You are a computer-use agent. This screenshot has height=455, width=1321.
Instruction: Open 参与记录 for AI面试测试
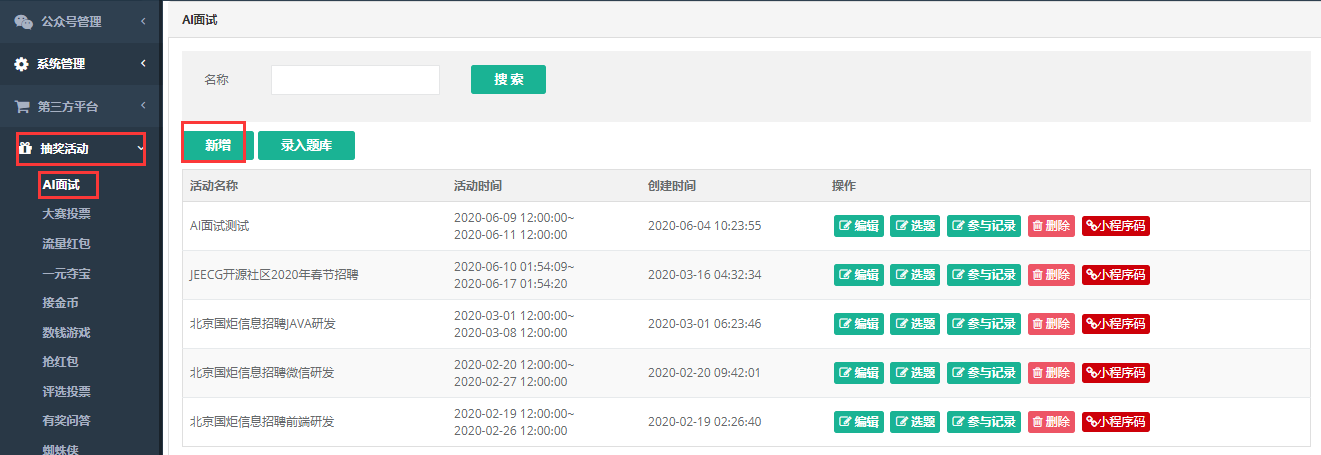tap(984, 226)
